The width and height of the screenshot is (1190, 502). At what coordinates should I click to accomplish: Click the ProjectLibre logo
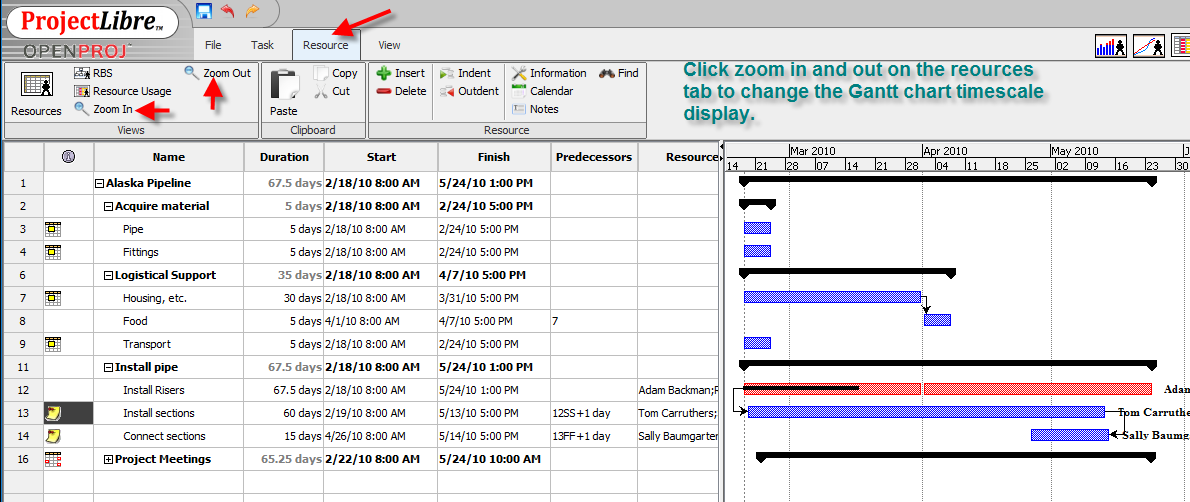(x=92, y=22)
